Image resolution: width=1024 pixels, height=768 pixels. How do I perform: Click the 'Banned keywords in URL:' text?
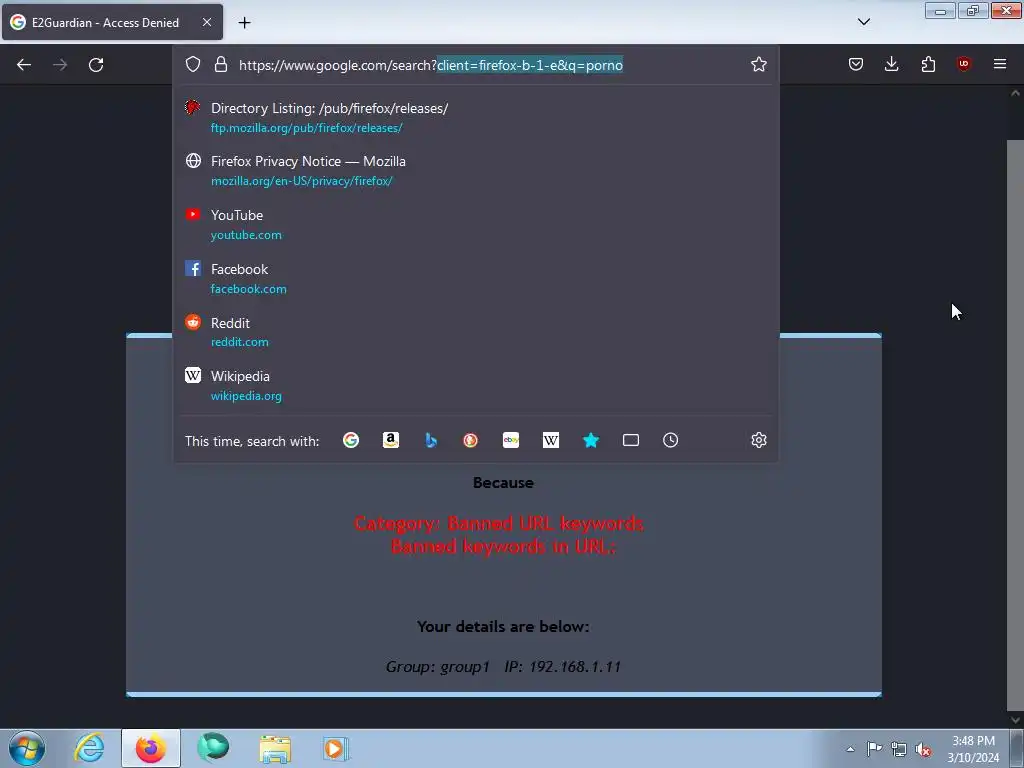click(503, 546)
